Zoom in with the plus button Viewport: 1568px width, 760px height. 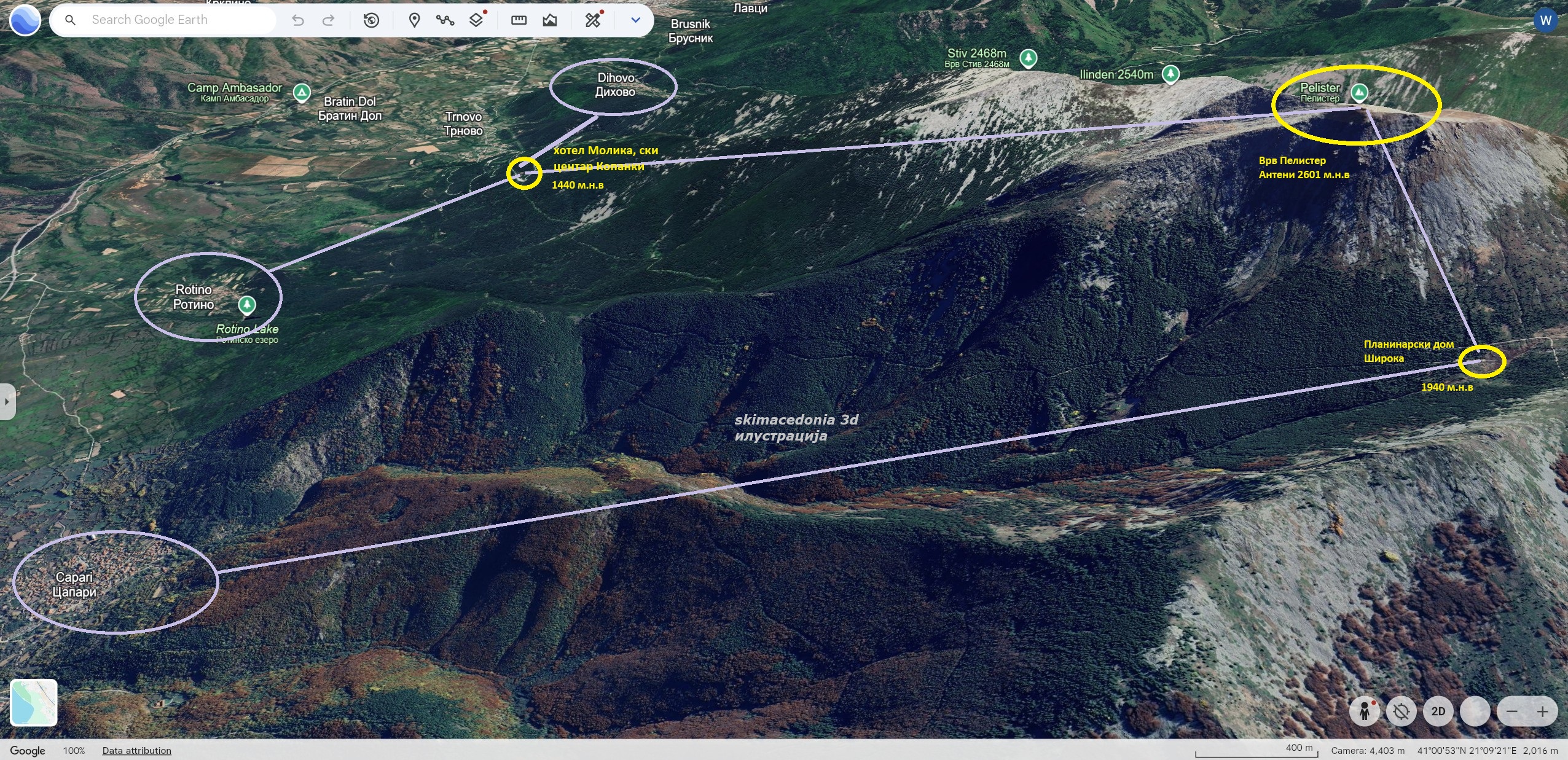(x=1542, y=711)
